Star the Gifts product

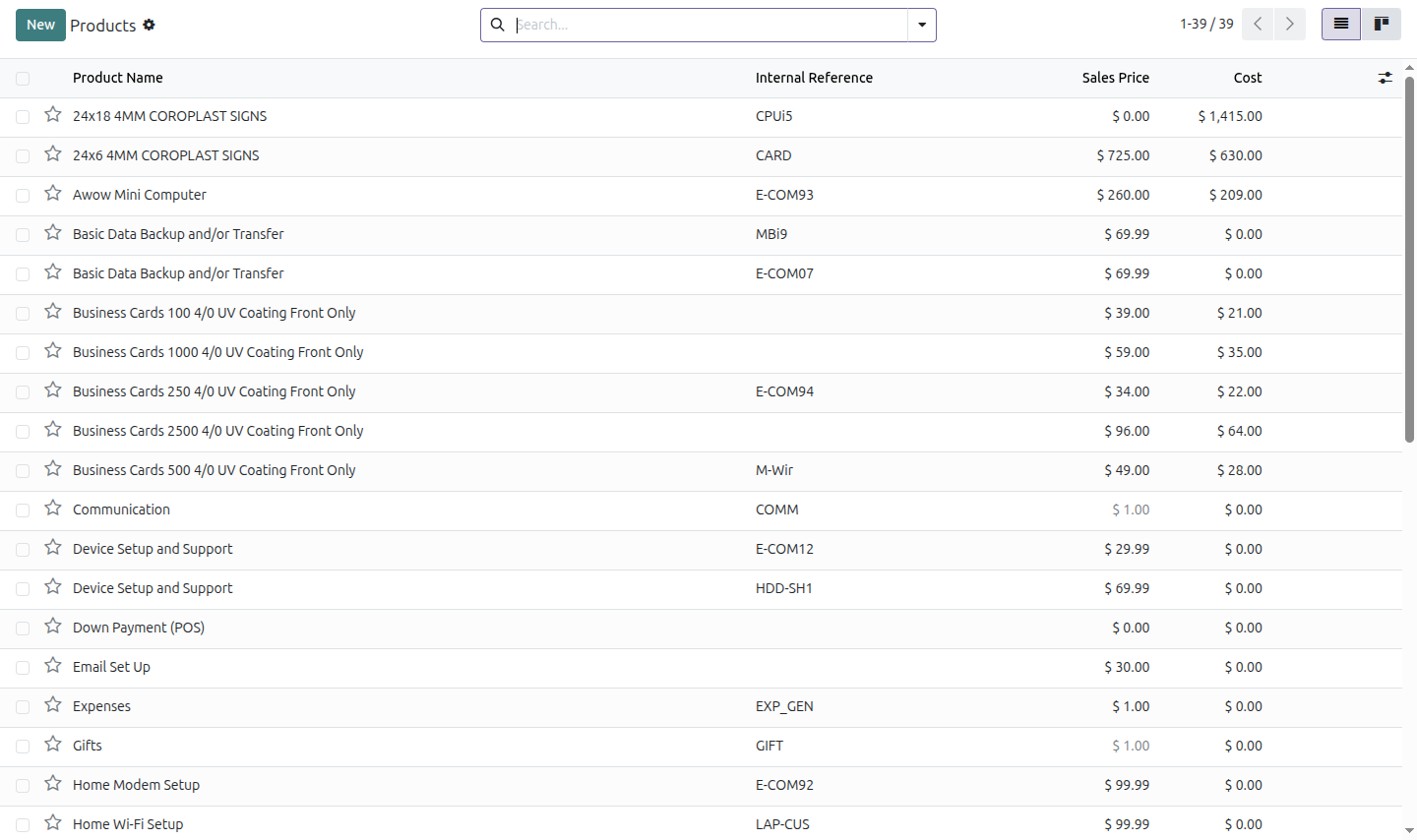(x=53, y=745)
